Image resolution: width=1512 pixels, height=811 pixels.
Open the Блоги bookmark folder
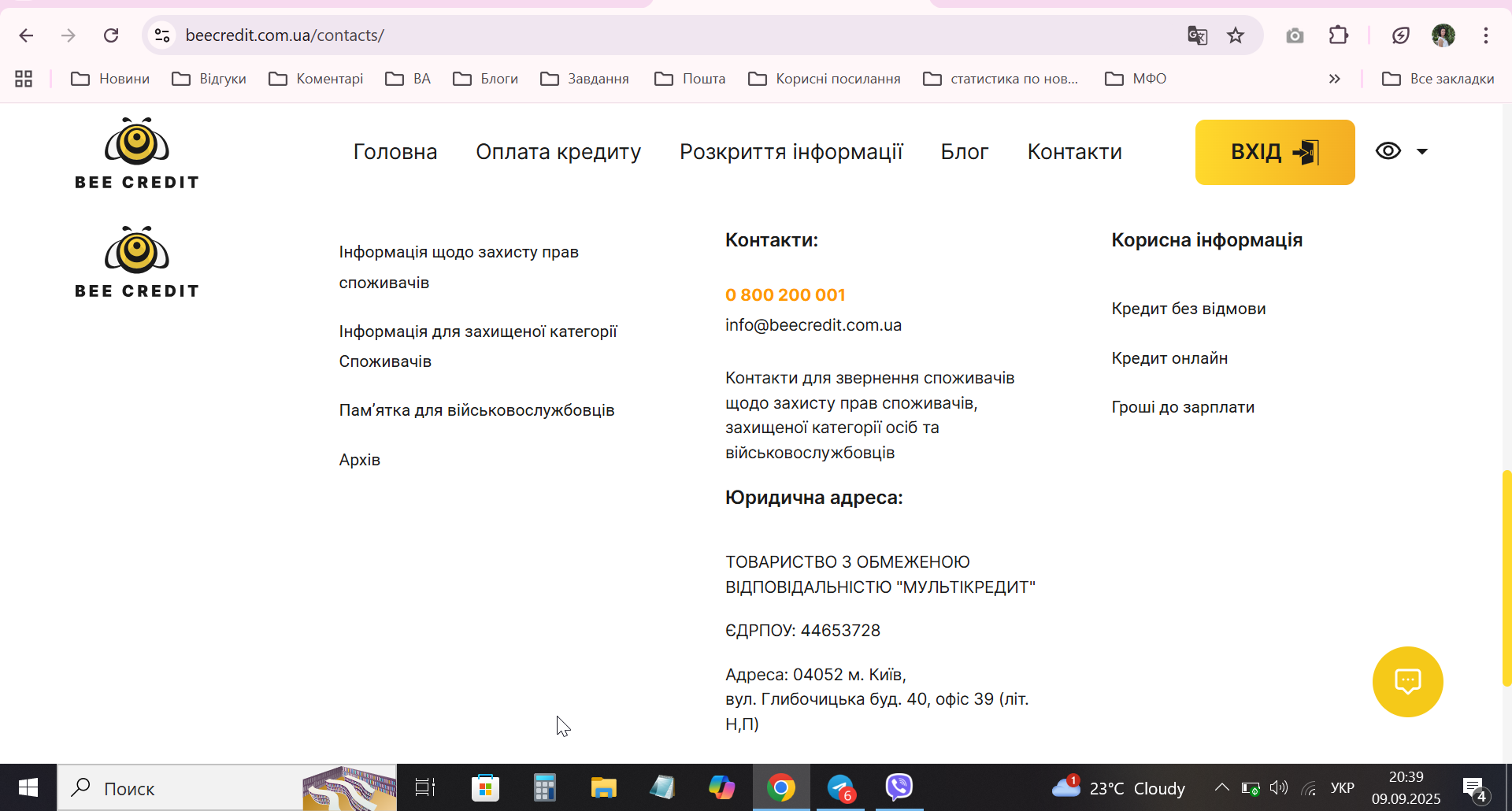[x=485, y=79]
